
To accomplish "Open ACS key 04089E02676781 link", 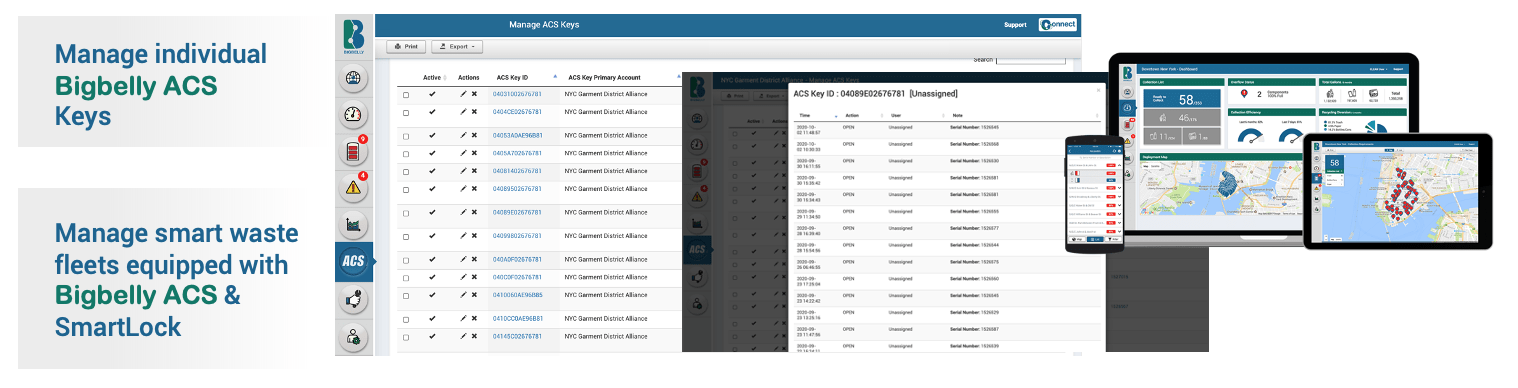I will tap(517, 212).
